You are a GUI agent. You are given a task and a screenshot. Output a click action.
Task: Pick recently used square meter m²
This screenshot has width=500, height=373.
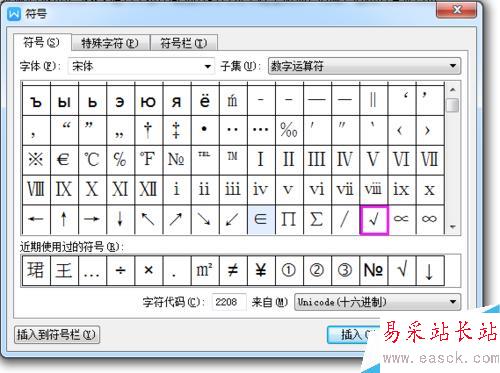point(205,271)
